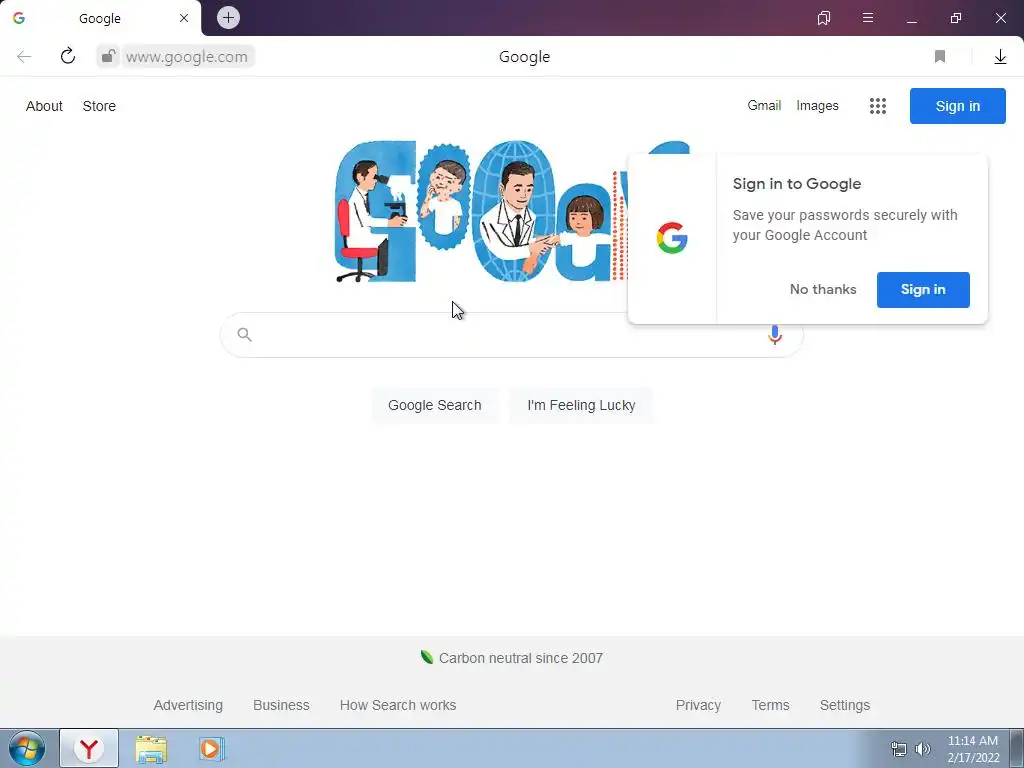Screen dimensions: 1024x768
Task: Click the About link
Action: (44, 106)
